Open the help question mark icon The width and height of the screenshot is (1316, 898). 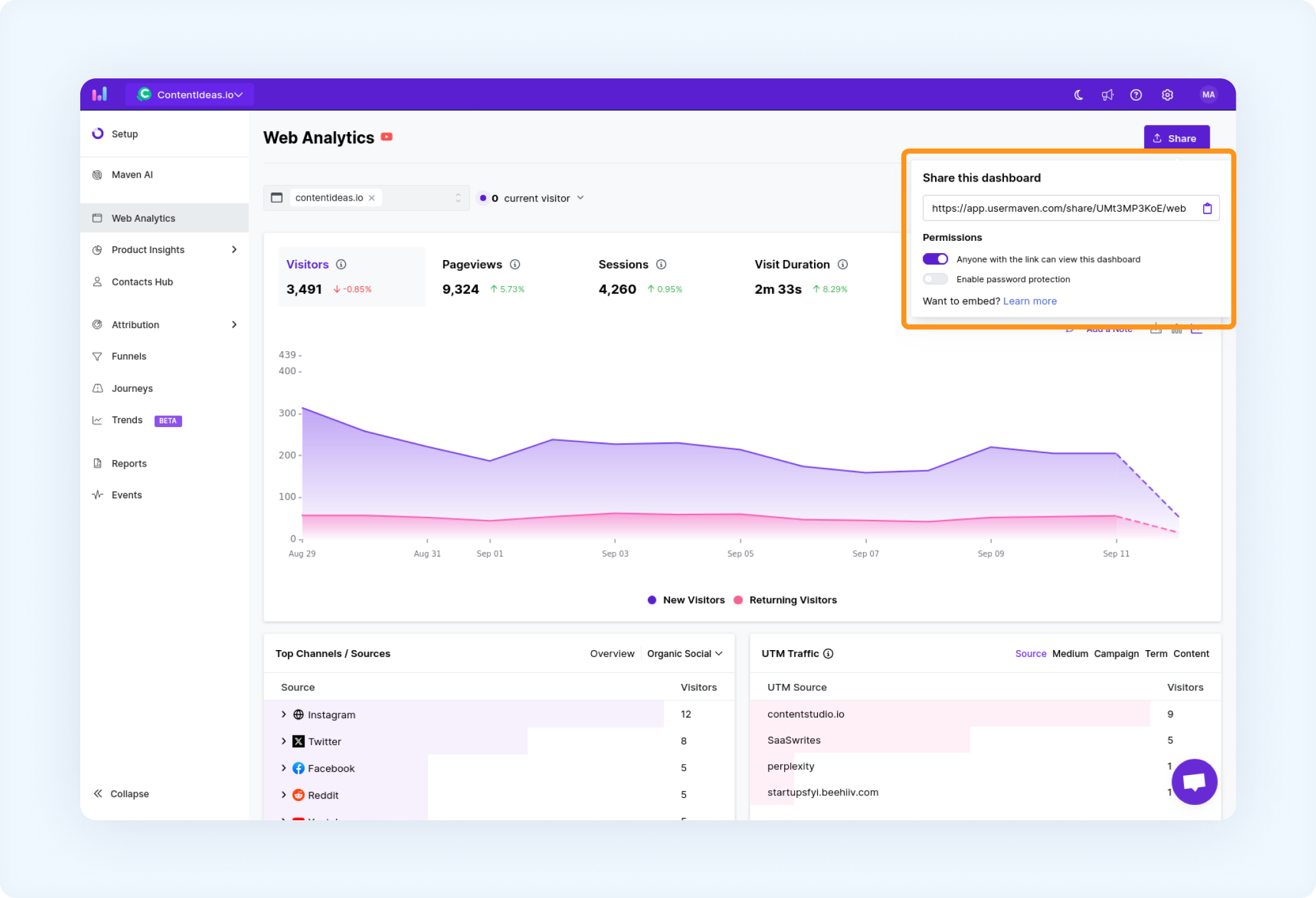(1136, 95)
